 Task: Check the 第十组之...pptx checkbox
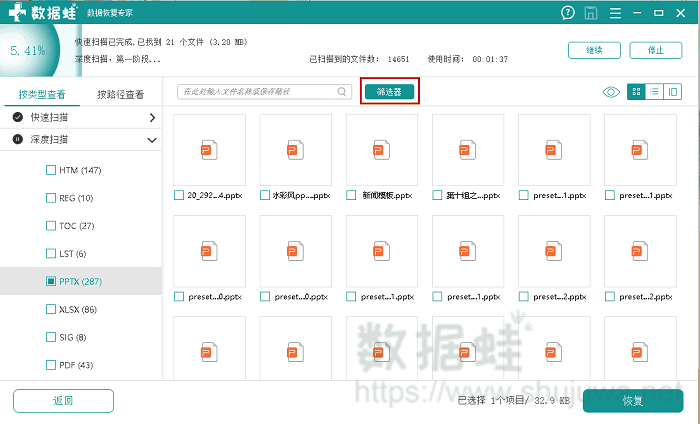[438, 195]
